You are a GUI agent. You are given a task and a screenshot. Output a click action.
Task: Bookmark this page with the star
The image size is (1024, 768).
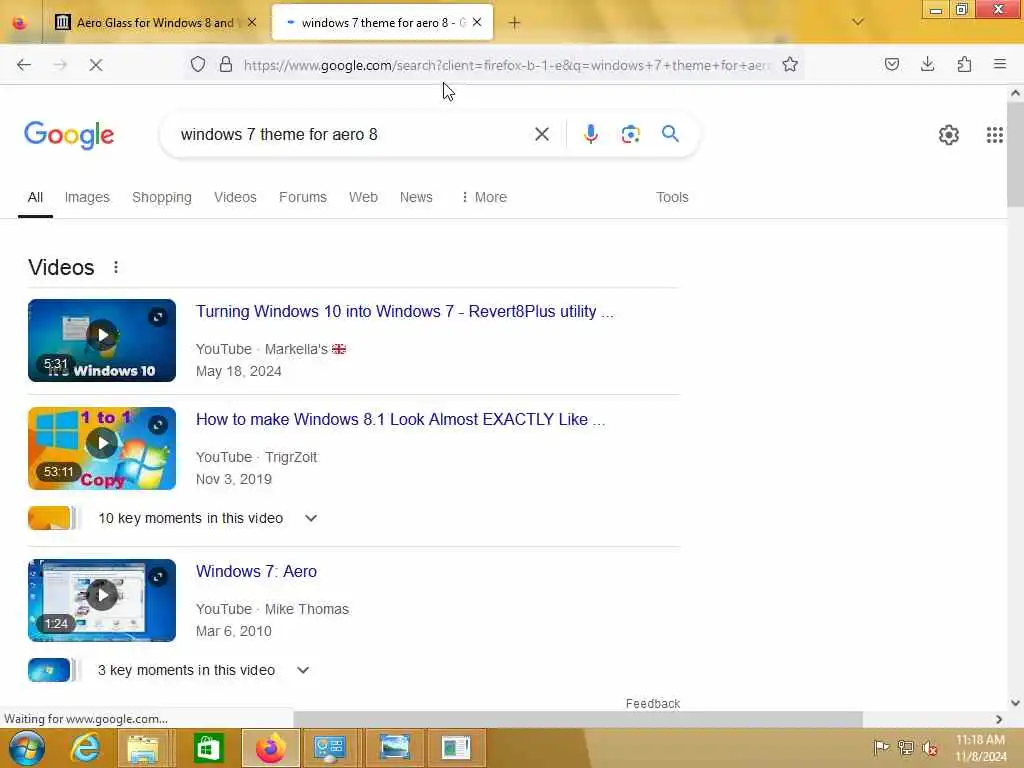[790, 65]
